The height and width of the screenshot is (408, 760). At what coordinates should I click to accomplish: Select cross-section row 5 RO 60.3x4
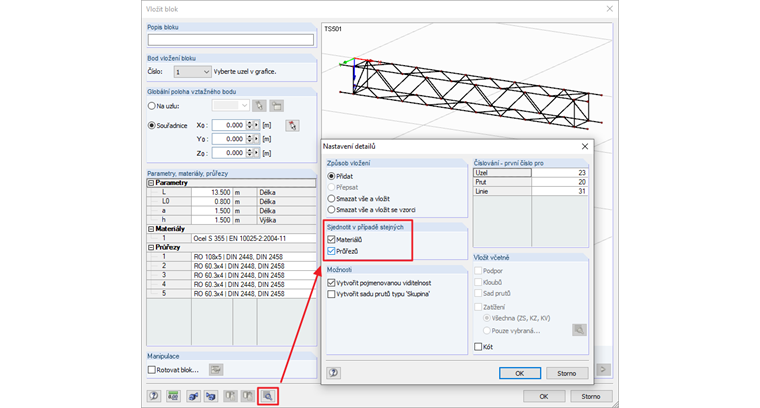point(232,294)
